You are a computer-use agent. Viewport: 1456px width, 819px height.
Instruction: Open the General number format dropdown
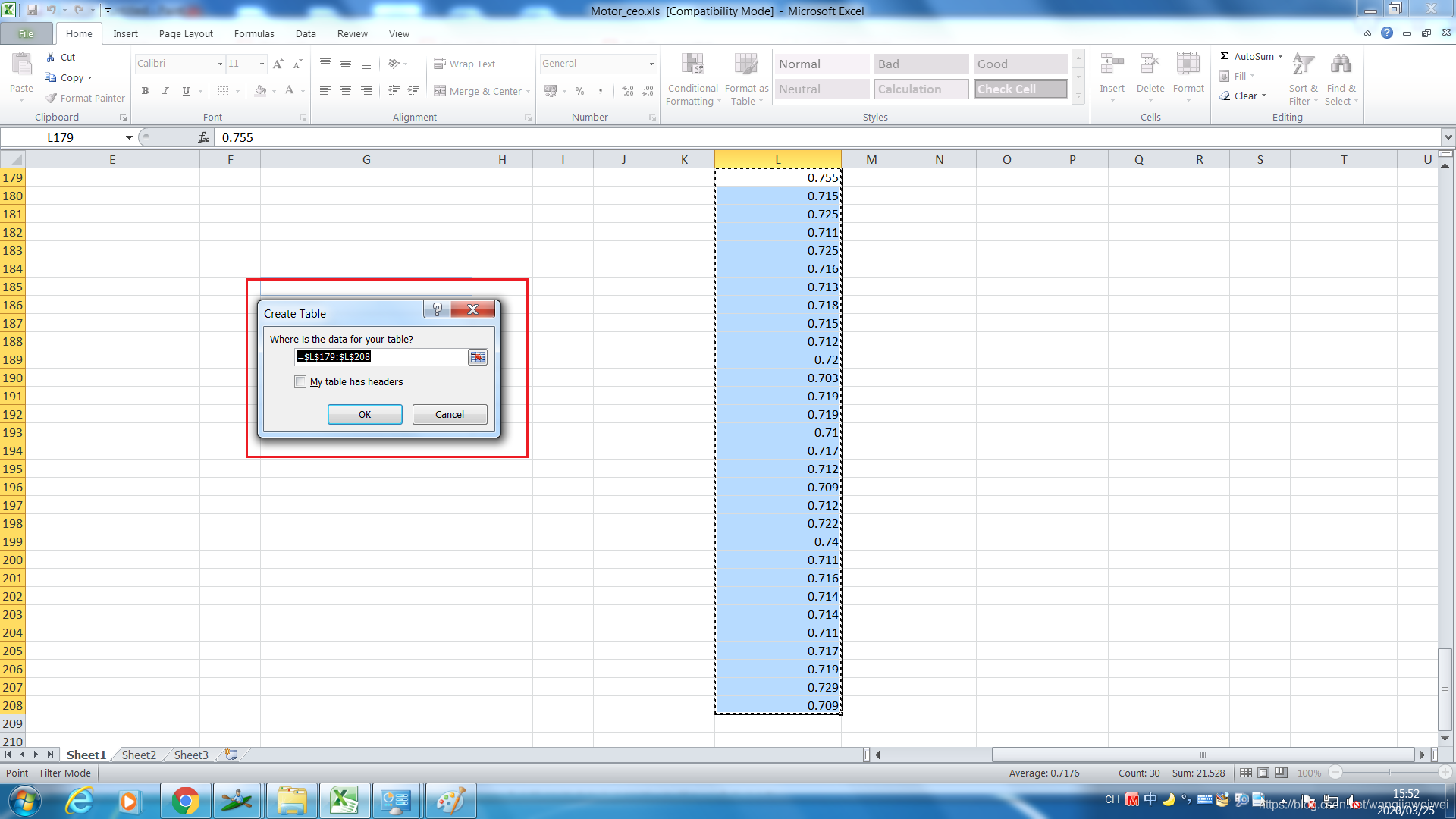pos(651,64)
